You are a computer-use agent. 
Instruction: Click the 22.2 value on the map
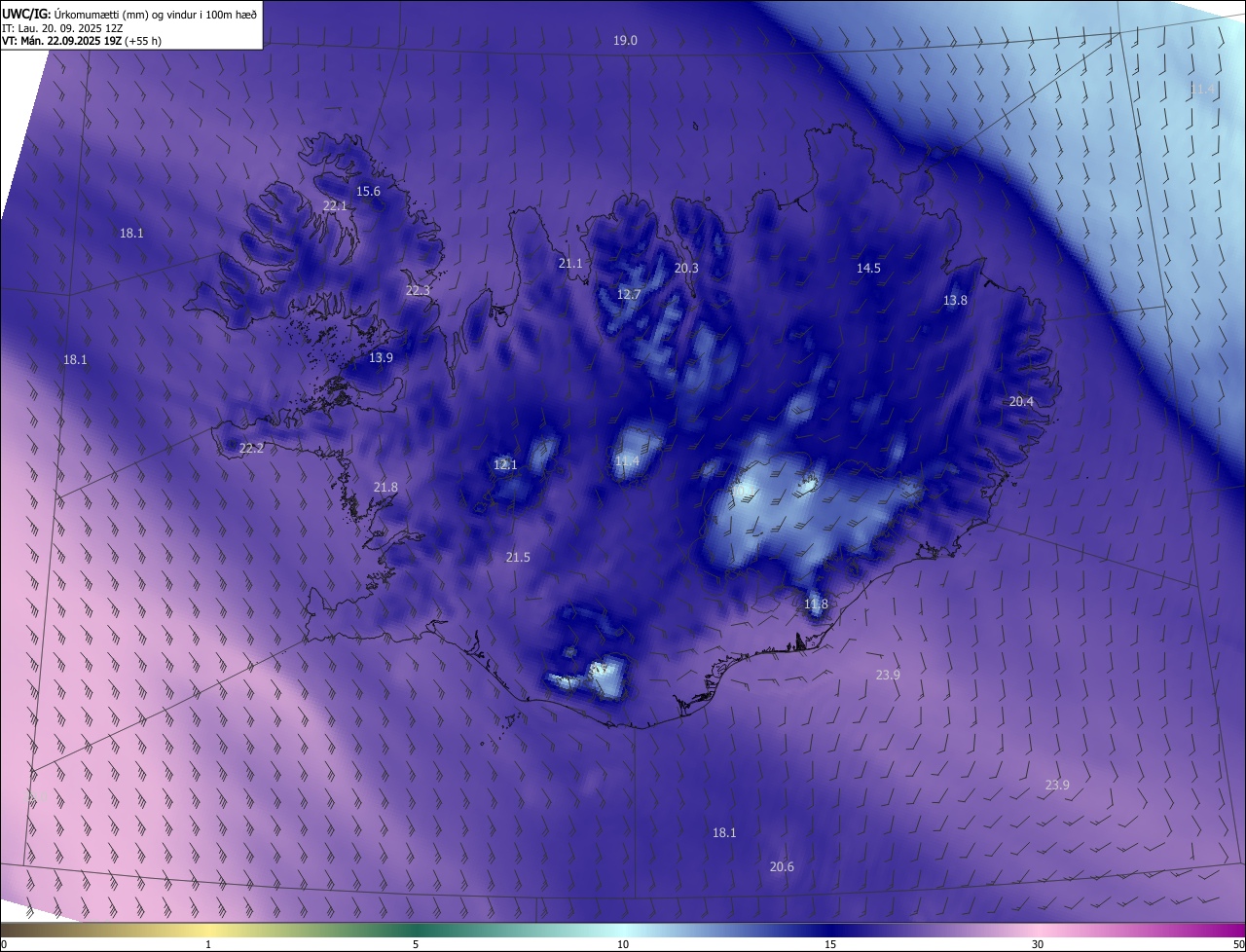[x=251, y=448]
